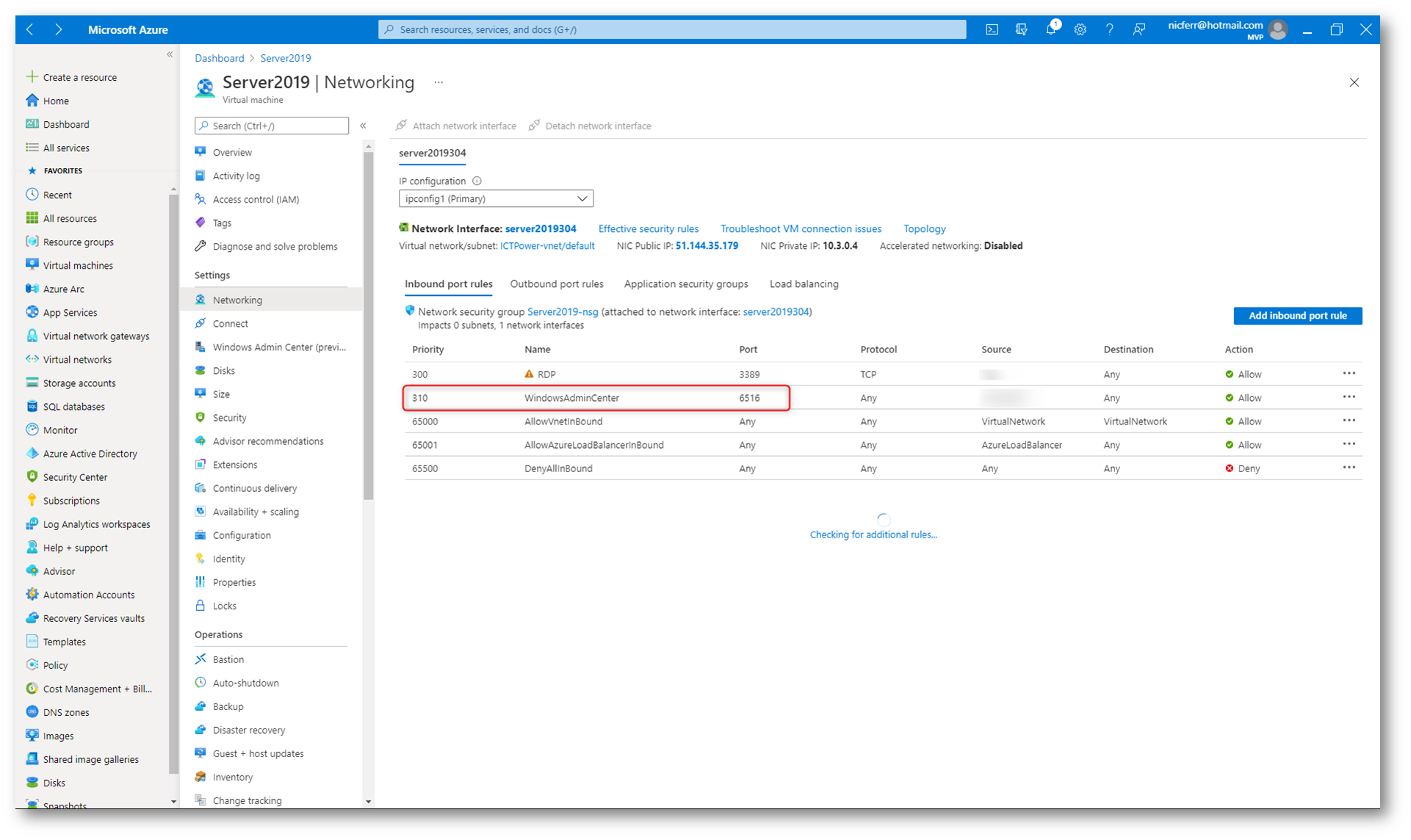The height and width of the screenshot is (840, 1411).
Task: Open Application security groups tab
Action: coord(686,284)
